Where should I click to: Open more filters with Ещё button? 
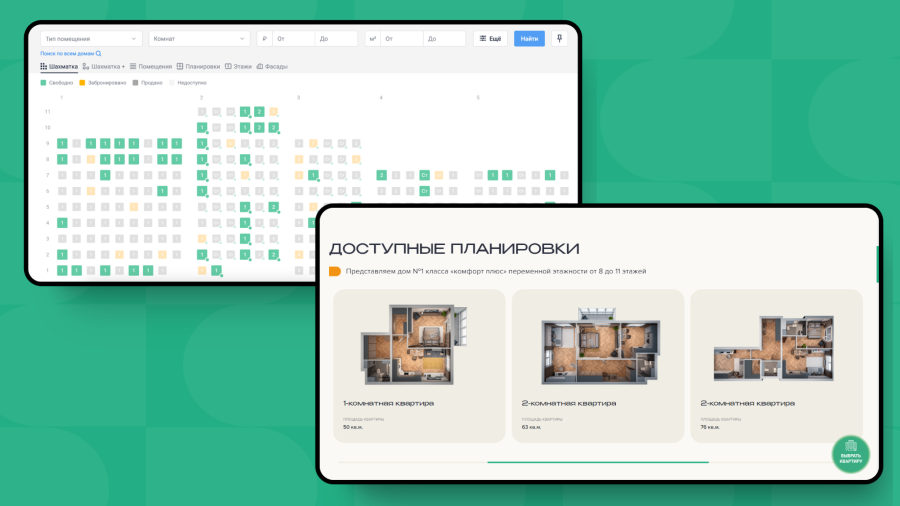click(491, 38)
